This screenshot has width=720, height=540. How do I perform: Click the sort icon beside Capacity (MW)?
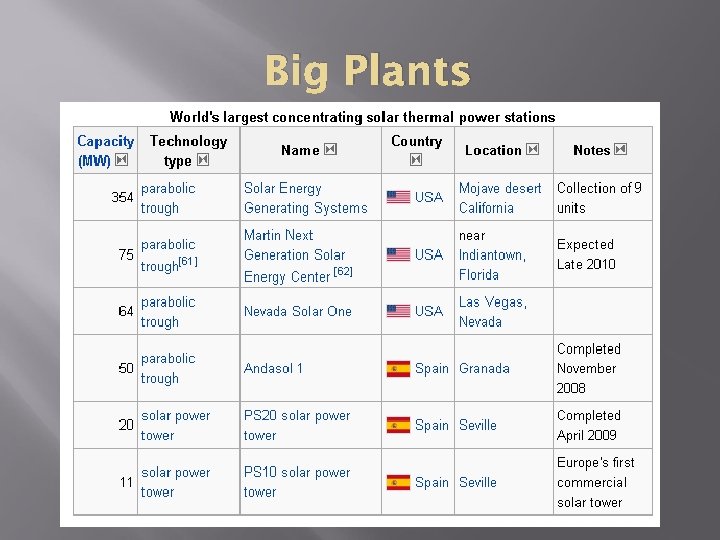122,160
